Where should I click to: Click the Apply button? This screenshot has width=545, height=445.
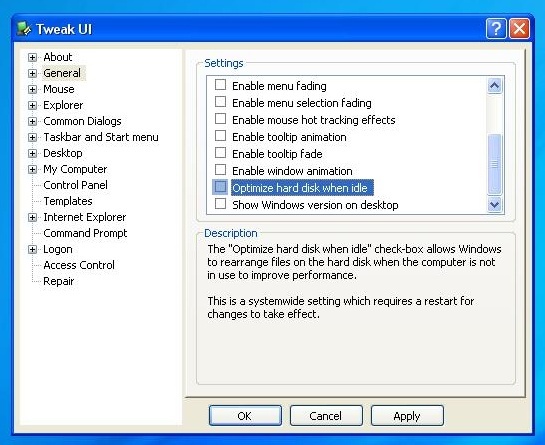click(x=407, y=415)
